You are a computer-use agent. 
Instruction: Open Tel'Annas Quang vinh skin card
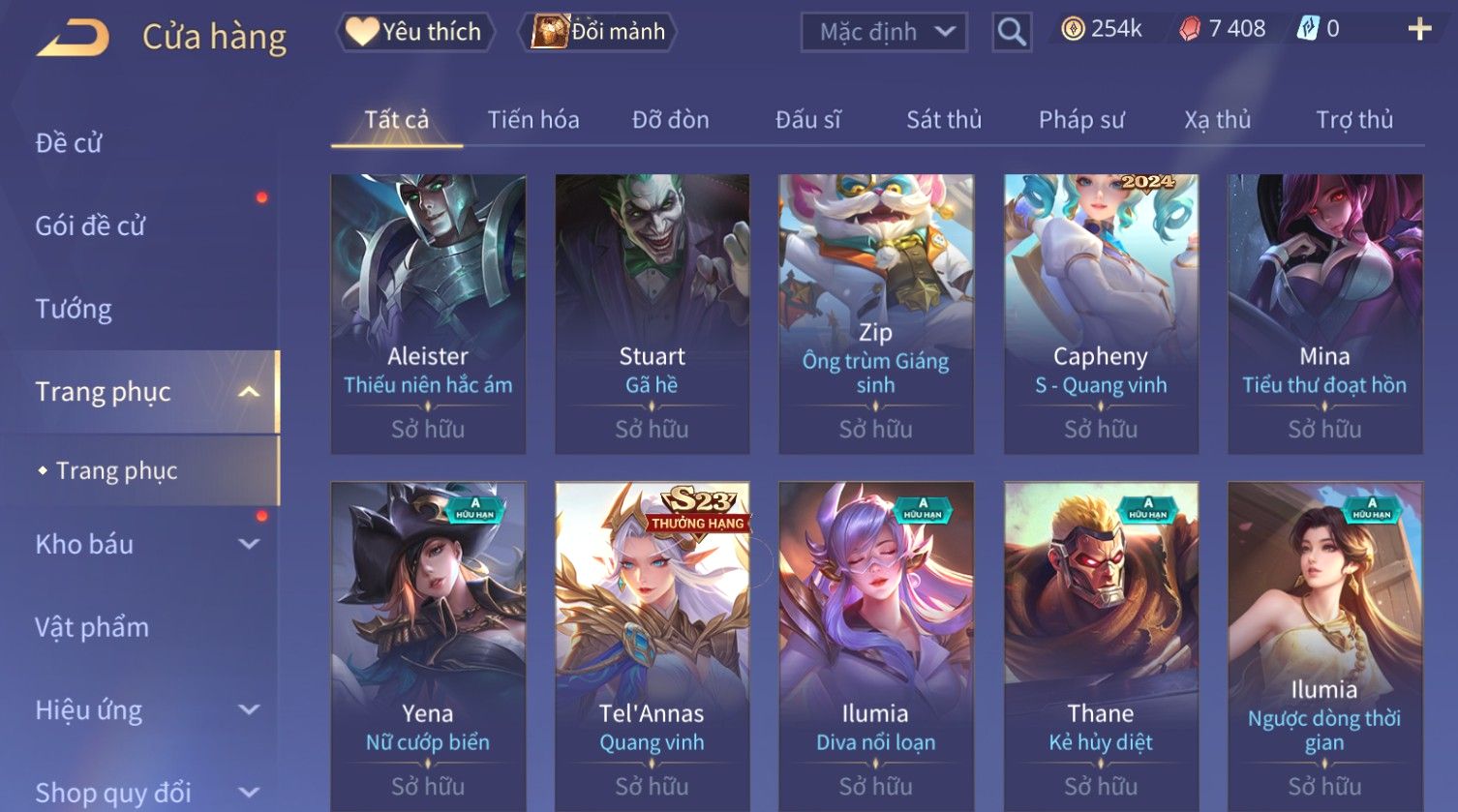(x=652, y=647)
